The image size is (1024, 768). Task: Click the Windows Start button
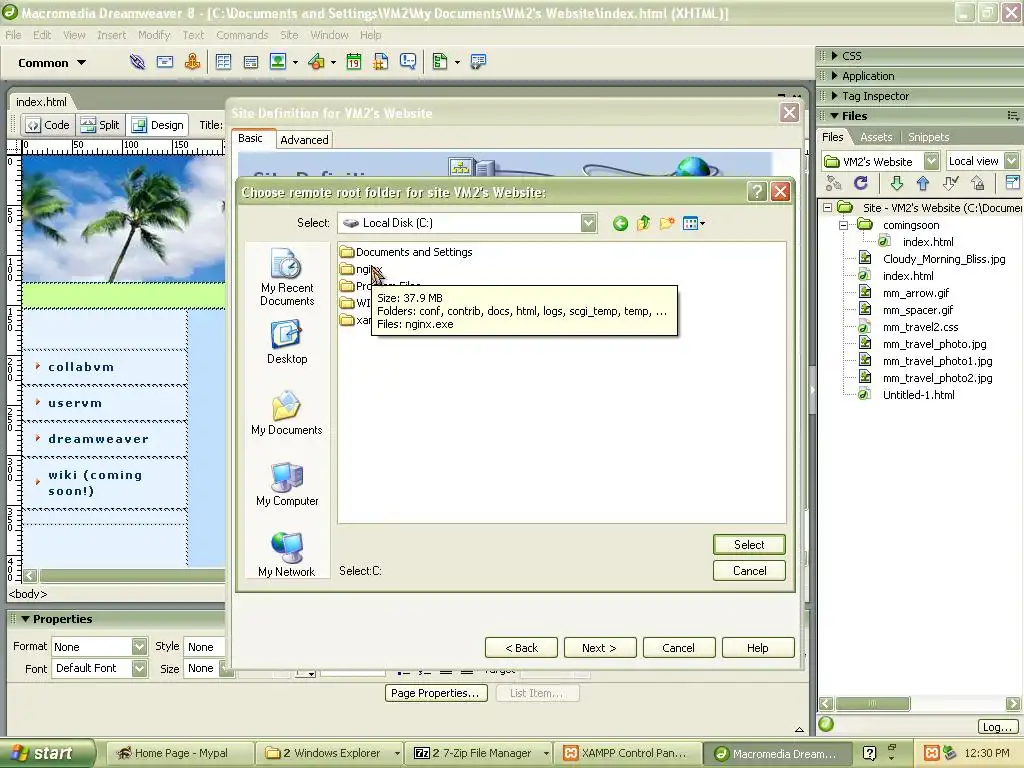click(46, 753)
